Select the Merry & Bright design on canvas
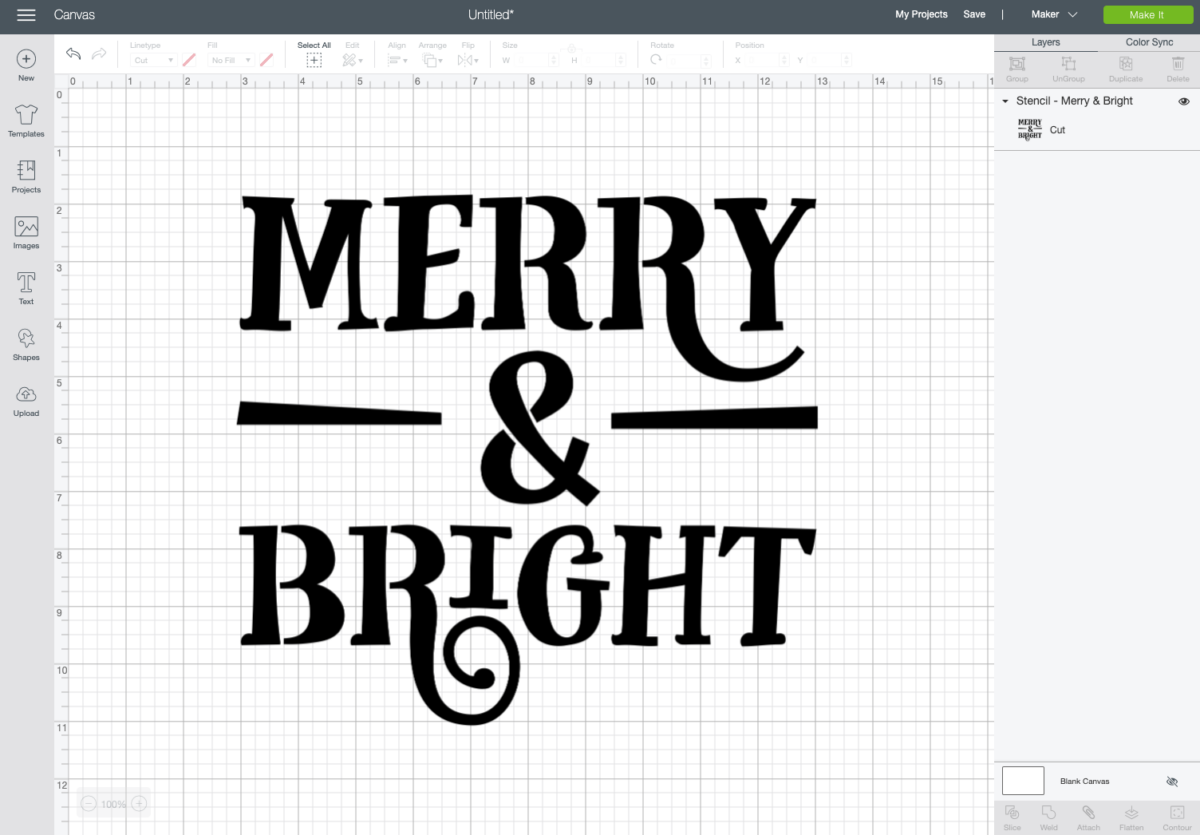The height and width of the screenshot is (835, 1200). click(527, 459)
